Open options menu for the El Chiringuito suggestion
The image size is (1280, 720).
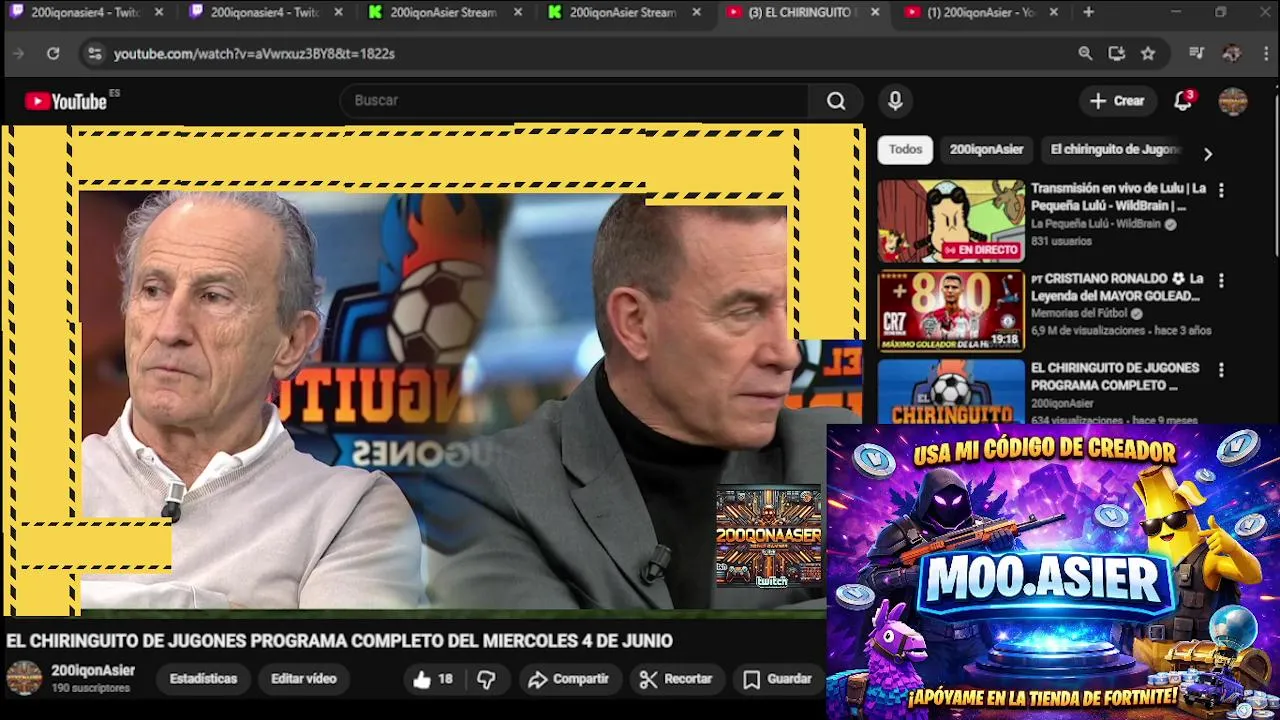[x=1221, y=370]
